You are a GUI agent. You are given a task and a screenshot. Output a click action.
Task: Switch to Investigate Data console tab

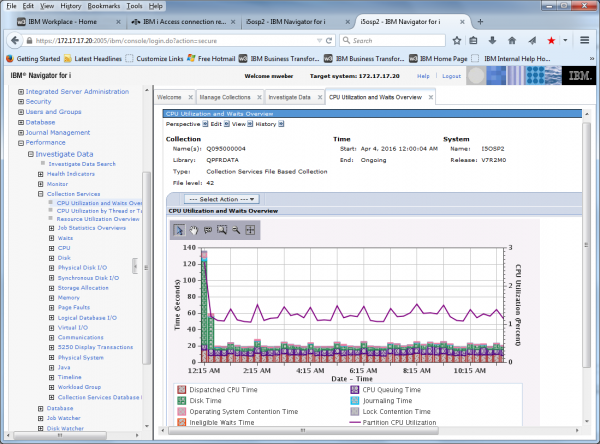pos(289,98)
